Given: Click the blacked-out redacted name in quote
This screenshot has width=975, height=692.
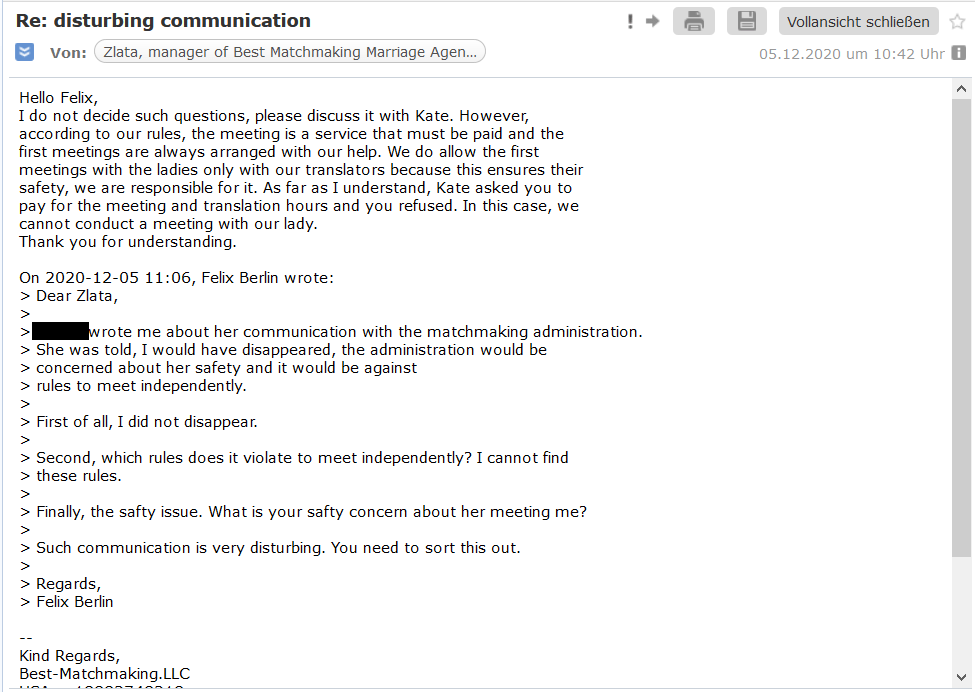Looking at the screenshot, I should 60,332.
